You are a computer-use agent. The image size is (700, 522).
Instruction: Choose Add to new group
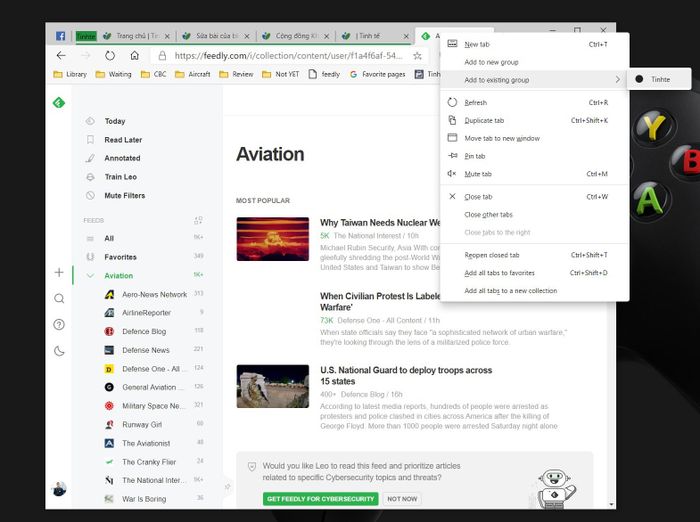coord(535,62)
